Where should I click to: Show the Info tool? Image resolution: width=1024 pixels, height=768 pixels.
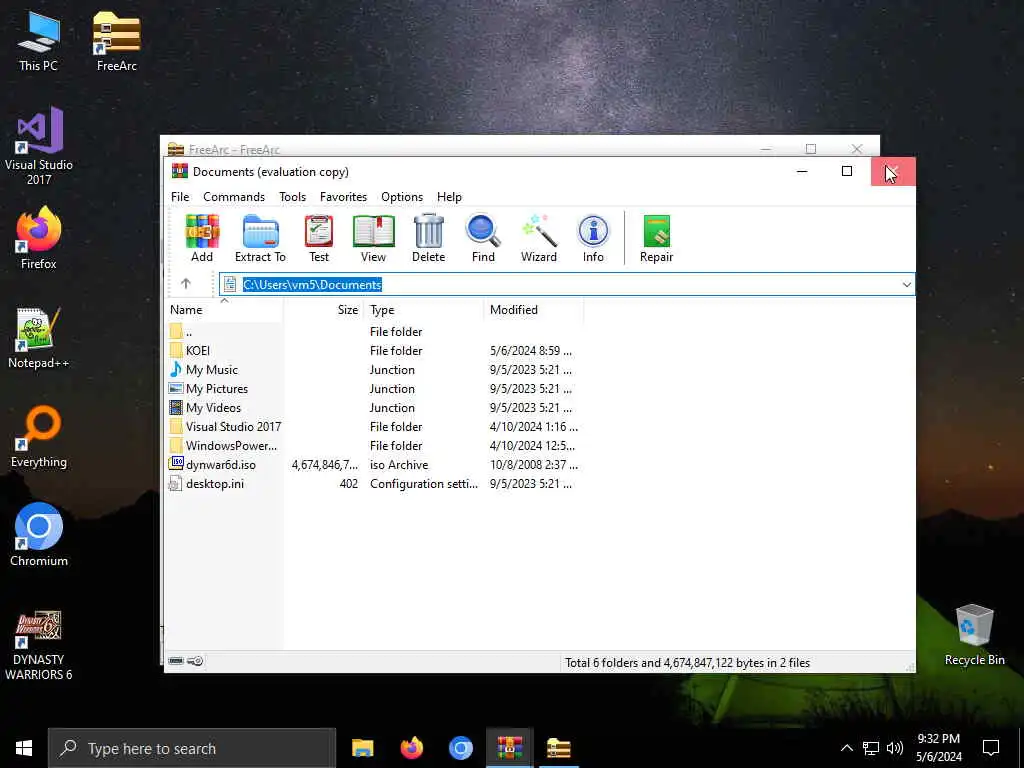pos(593,238)
